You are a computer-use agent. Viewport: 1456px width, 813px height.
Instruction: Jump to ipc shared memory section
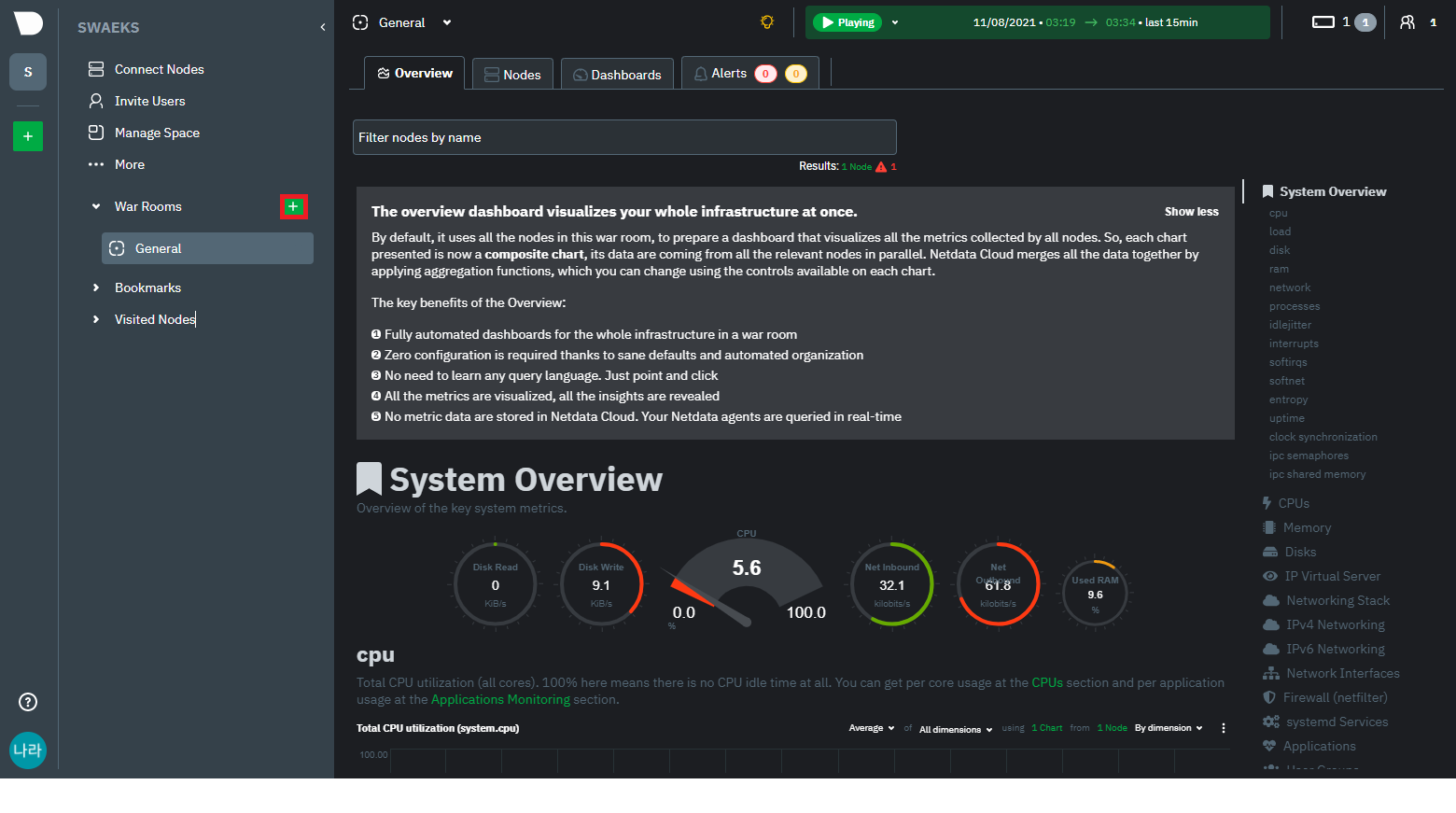[1317, 474]
